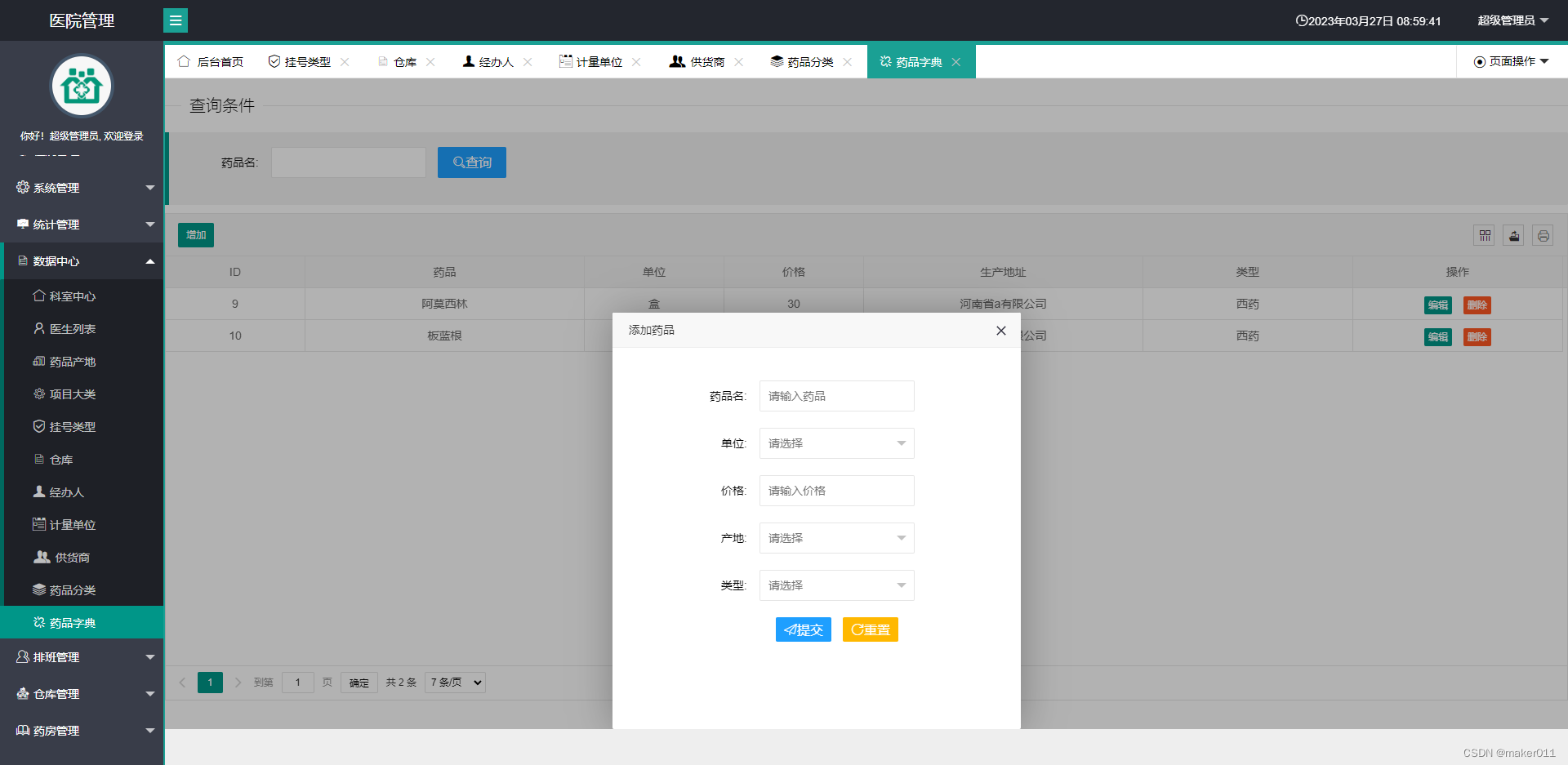The image size is (1568, 765).
Task: Go to next page arrow
Action: coord(238,683)
